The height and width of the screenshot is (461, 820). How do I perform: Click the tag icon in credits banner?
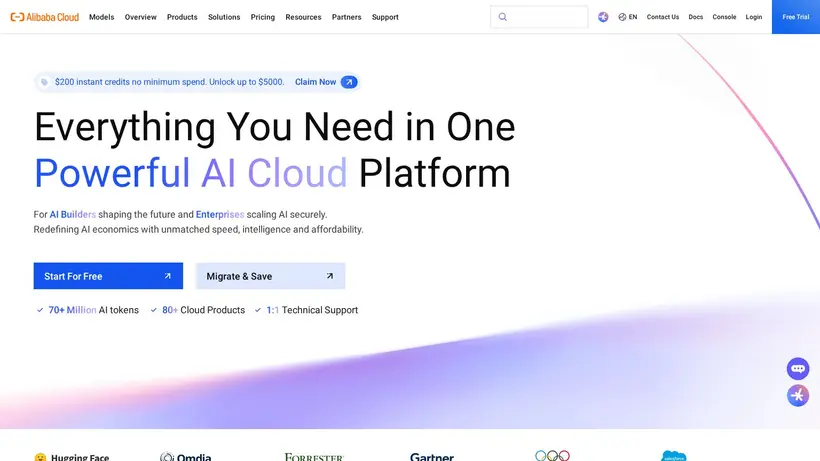[44, 82]
